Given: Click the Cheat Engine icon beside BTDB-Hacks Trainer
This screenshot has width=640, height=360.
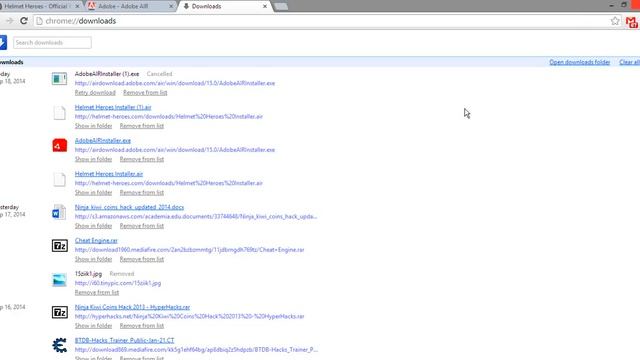Looking at the screenshot, I should click(x=60, y=345).
